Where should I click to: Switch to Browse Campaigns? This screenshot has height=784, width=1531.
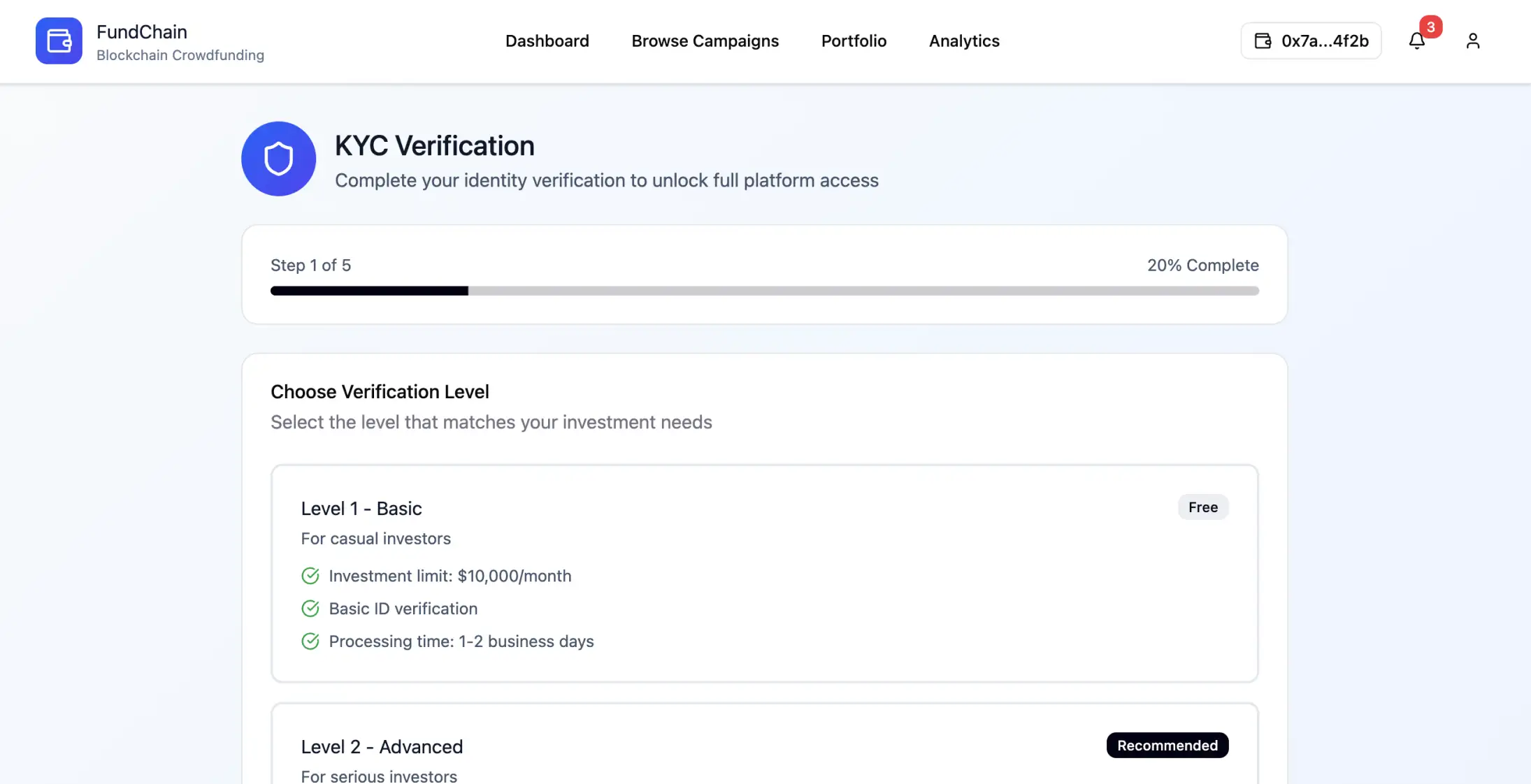click(x=705, y=41)
